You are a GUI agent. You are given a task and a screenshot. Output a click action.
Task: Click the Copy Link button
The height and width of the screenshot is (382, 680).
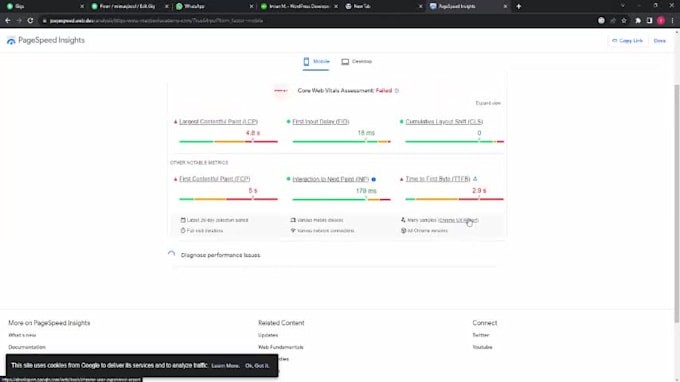627,41
